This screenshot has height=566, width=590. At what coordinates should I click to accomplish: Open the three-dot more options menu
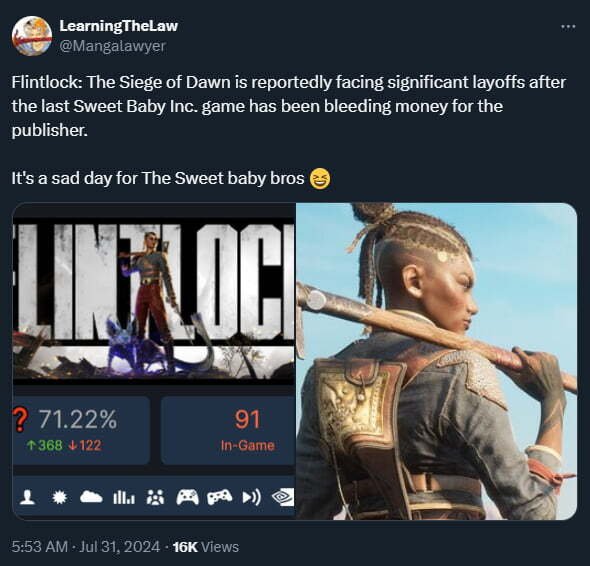pyautogui.click(x=568, y=26)
